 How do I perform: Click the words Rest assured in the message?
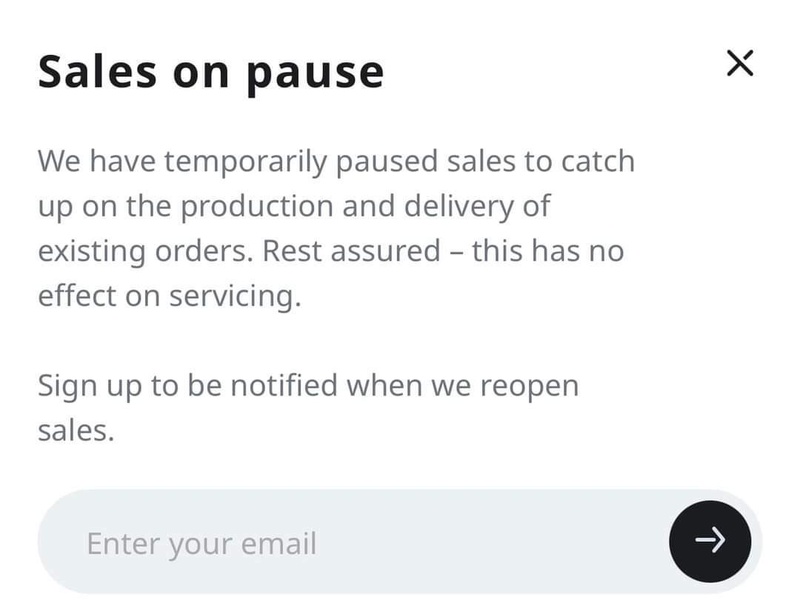point(351,251)
